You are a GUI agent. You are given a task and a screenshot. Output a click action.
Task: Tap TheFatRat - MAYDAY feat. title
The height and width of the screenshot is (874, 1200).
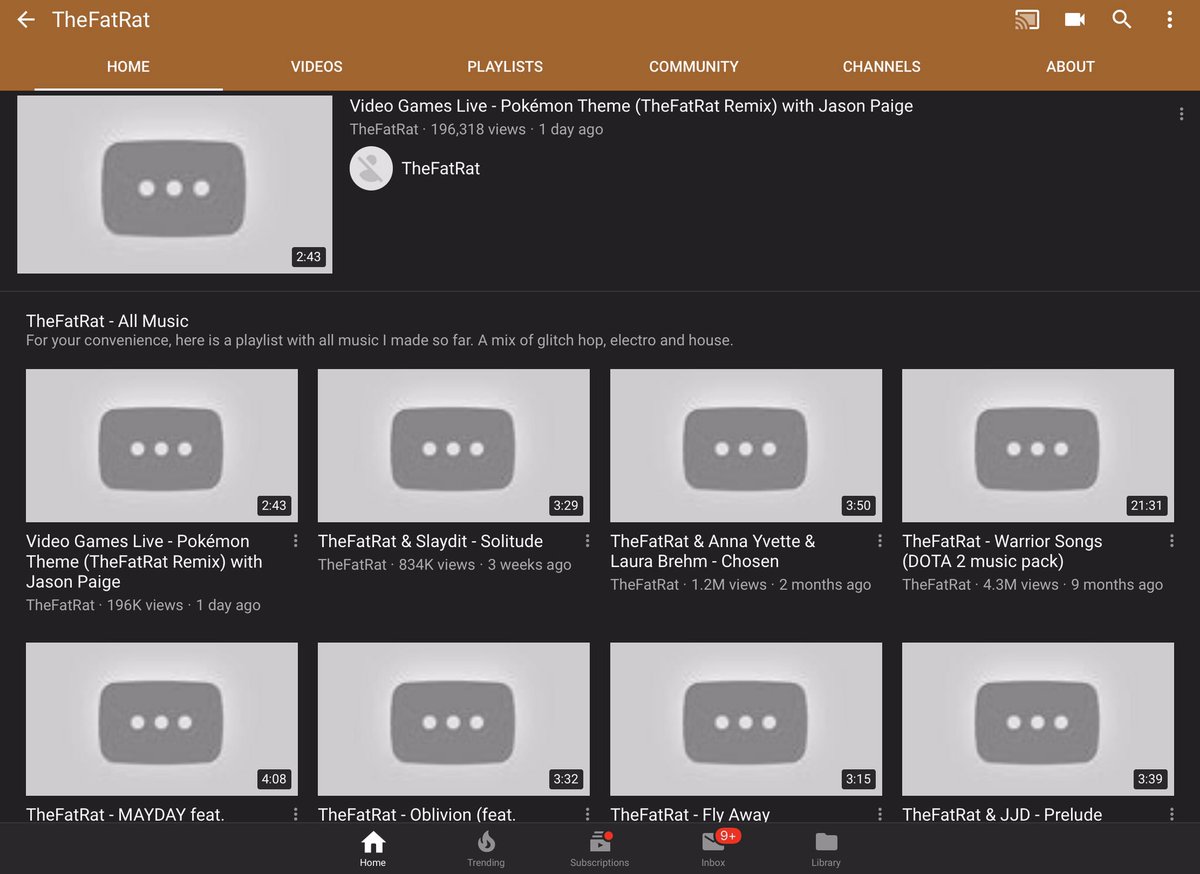pos(125,814)
